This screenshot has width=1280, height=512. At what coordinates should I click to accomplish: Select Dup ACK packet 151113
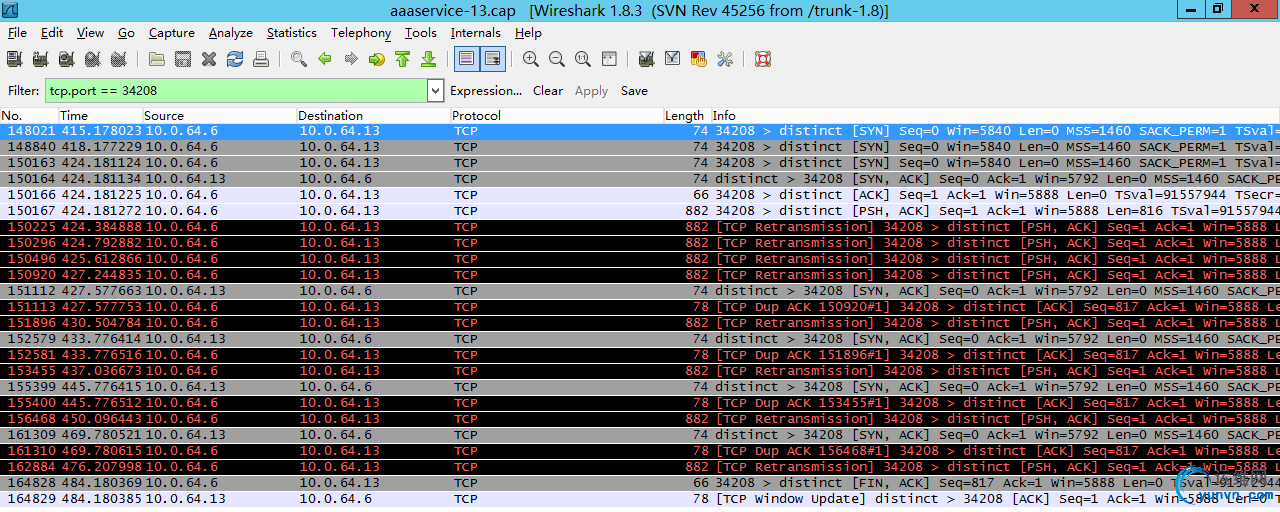pos(640,307)
